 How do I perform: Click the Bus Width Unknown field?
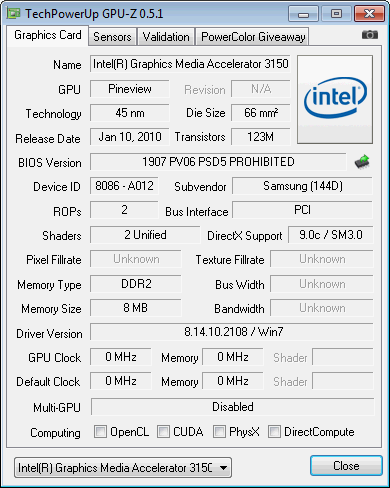[x=322, y=284]
